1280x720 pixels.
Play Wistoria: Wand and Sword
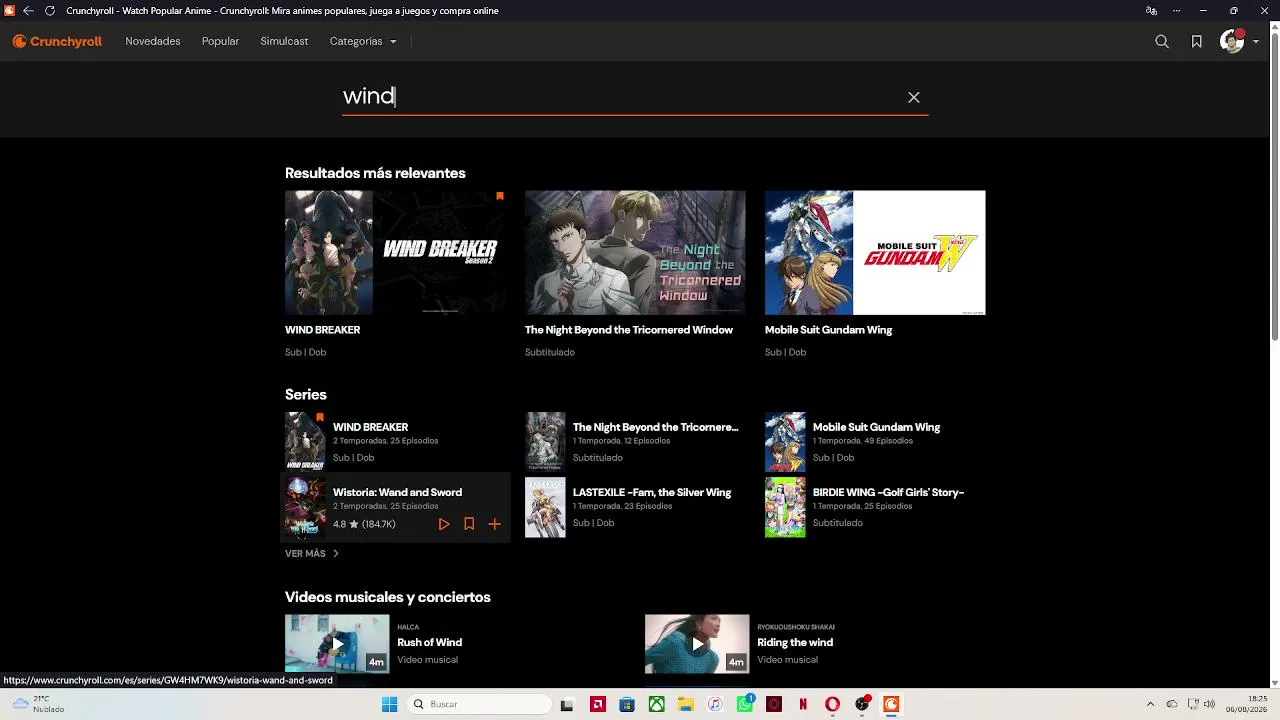(x=444, y=524)
